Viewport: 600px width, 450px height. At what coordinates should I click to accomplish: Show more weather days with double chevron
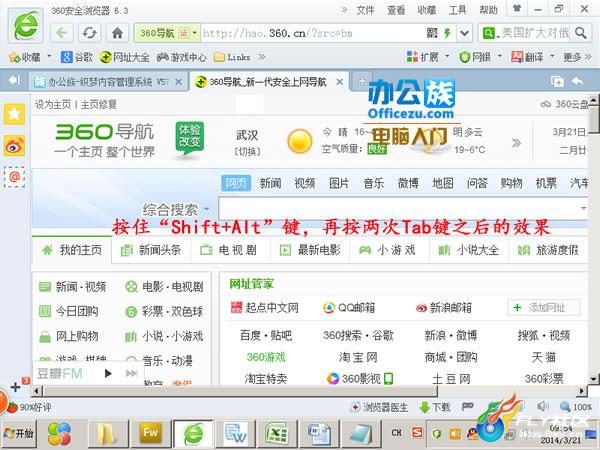[517, 143]
